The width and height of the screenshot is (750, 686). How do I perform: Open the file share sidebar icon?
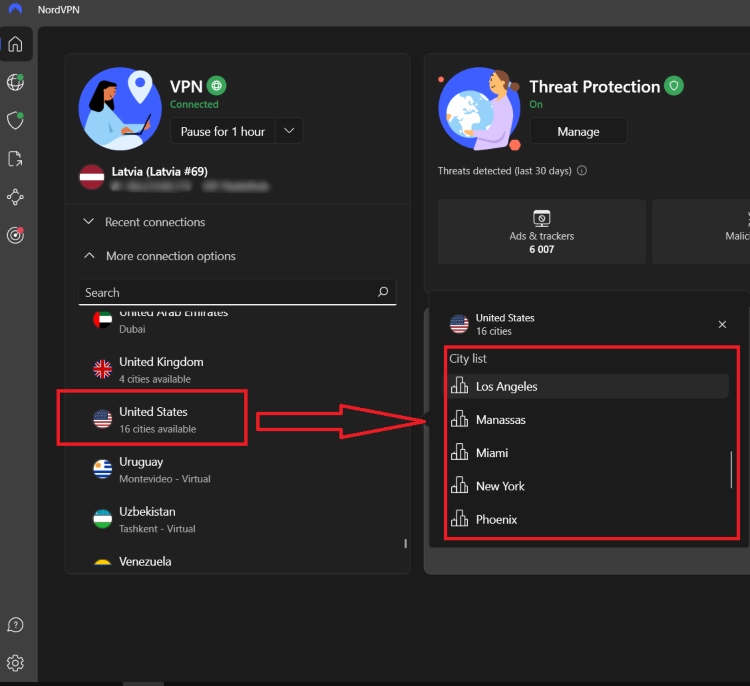[15, 159]
